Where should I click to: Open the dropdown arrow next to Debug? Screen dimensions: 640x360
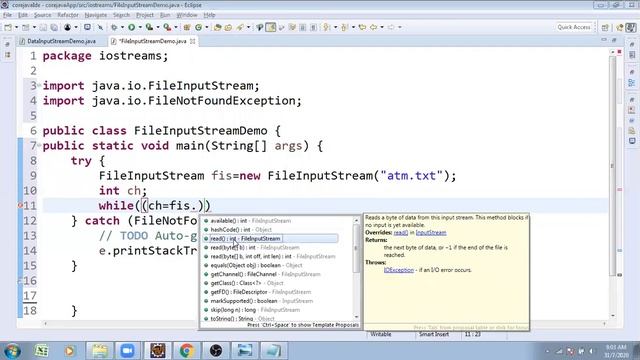tap(122, 27)
